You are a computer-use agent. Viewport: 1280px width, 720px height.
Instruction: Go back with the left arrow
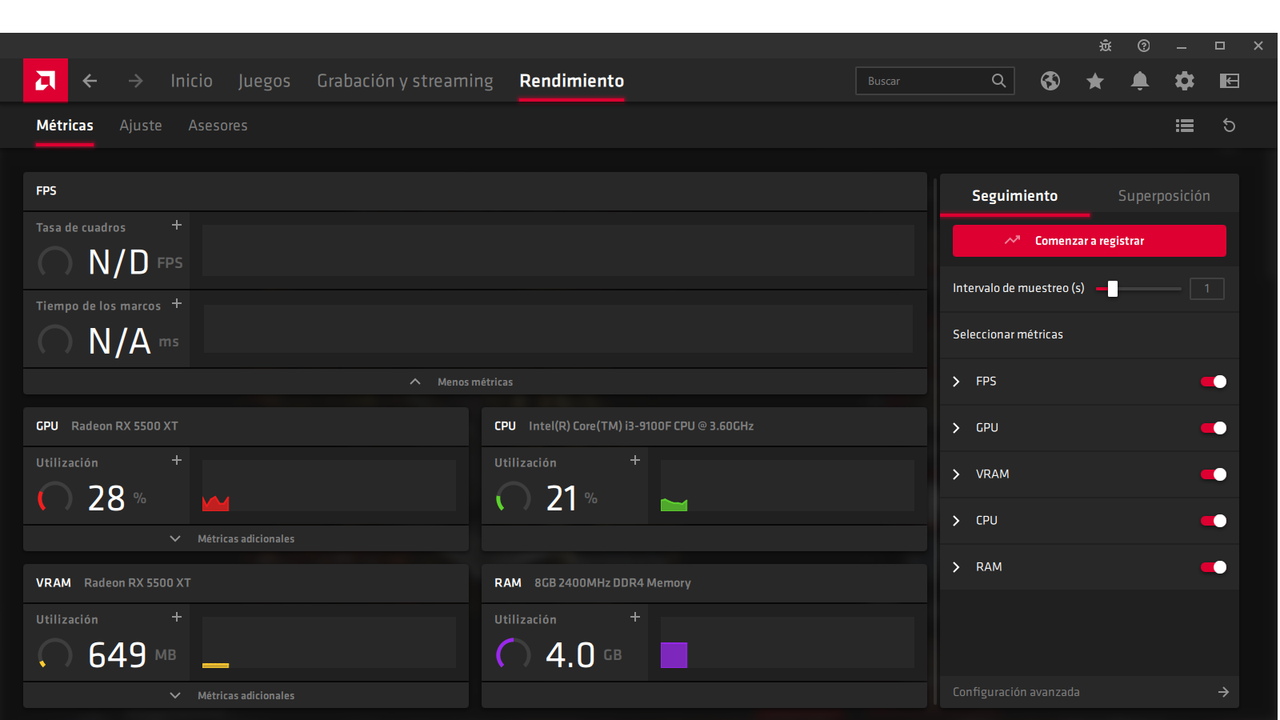tap(90, 81)
